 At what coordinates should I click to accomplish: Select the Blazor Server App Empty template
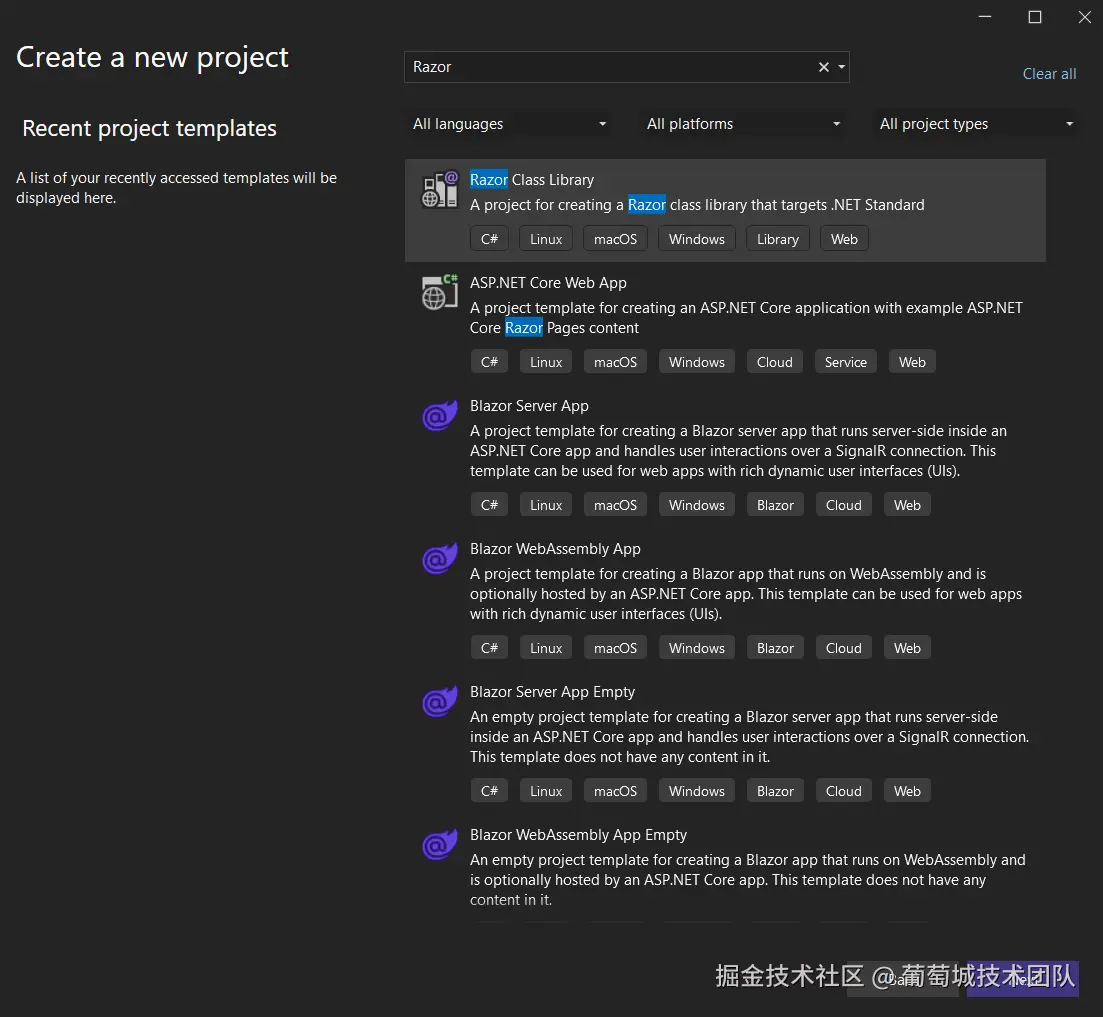[x=725, y=742]
